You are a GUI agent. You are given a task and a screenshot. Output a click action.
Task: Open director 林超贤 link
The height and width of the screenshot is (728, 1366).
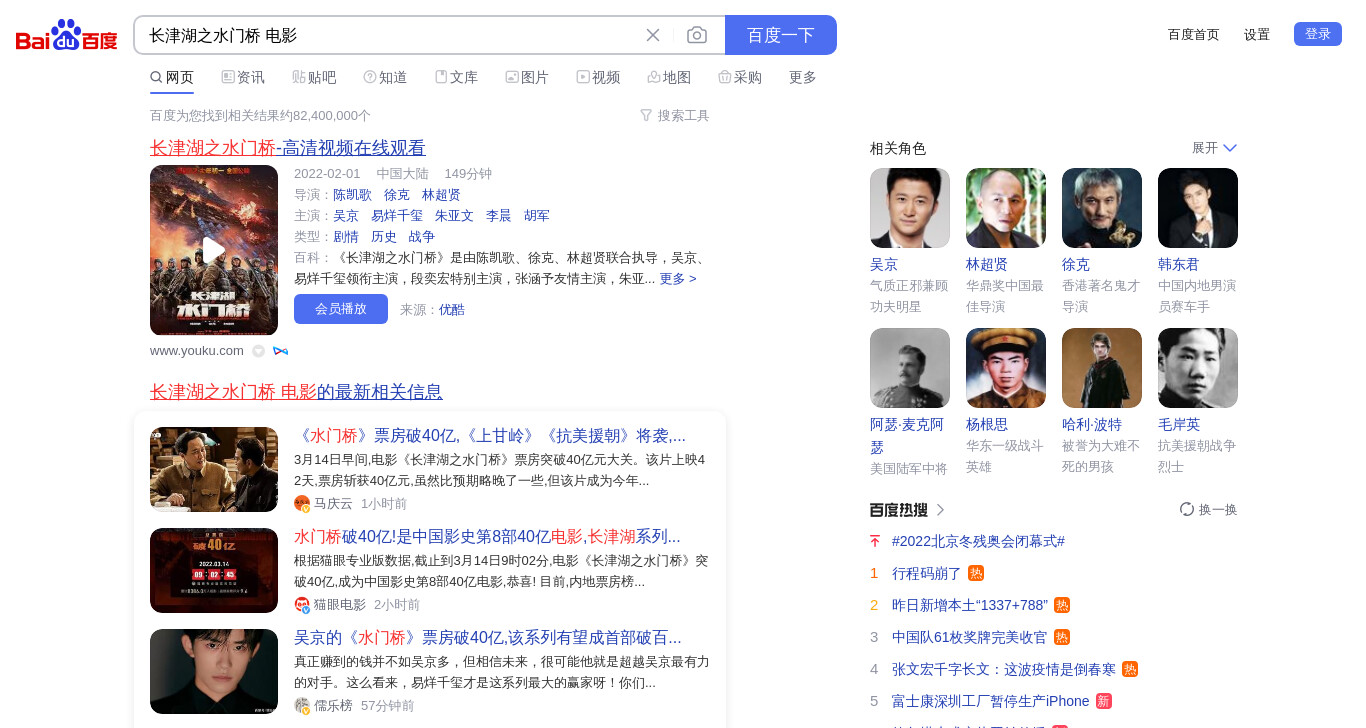[x=441, y=195]
